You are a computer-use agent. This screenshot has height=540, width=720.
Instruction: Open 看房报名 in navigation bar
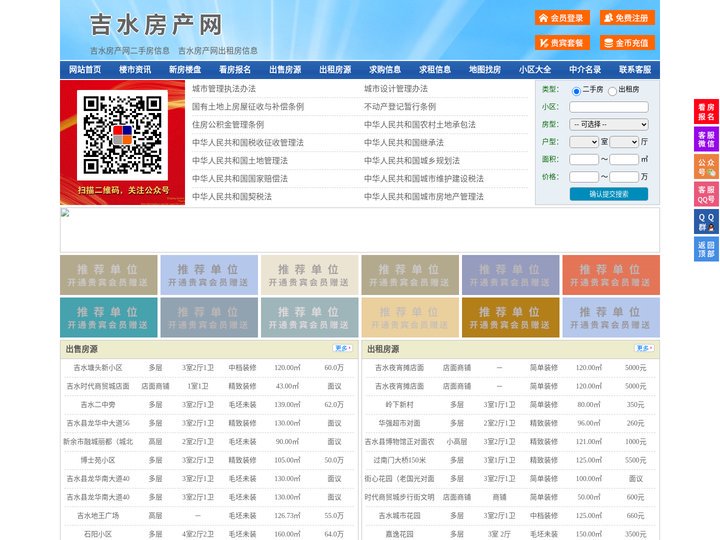235,70
